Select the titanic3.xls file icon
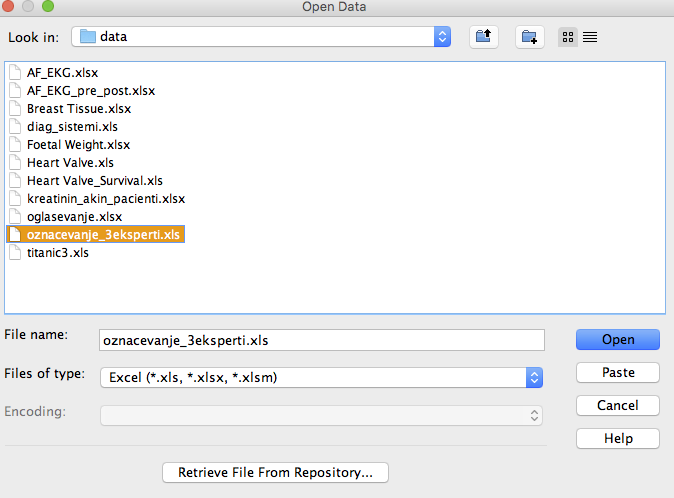Viewport: 674px width, 498px height. 15,252
